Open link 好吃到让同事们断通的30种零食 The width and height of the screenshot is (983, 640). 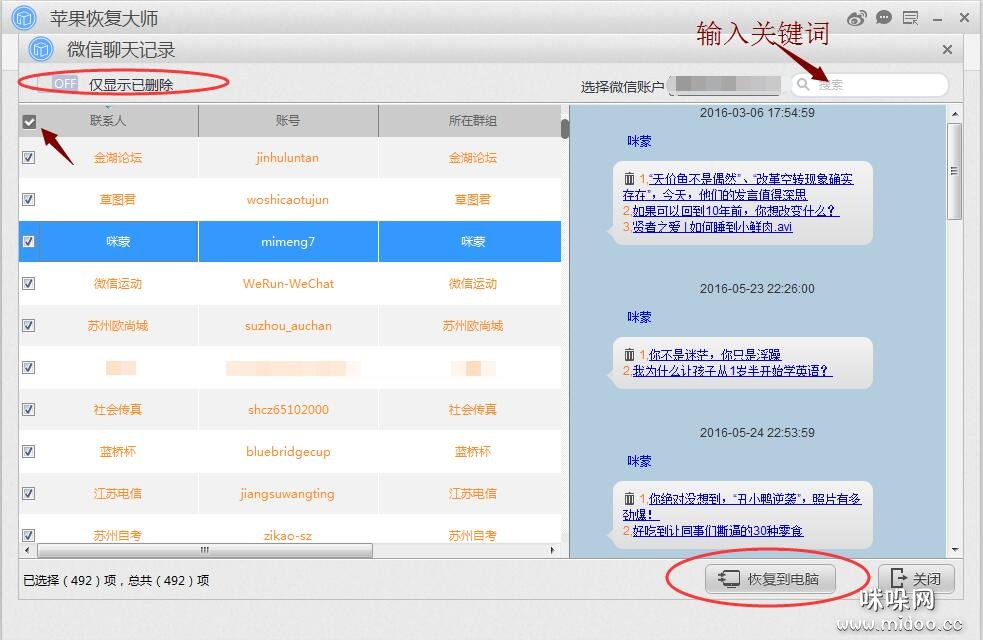click(718, 531)
